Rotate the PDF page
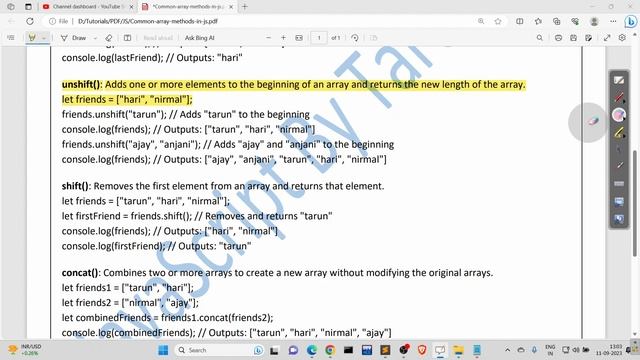 pyautogui.click(x=355, y=38)
